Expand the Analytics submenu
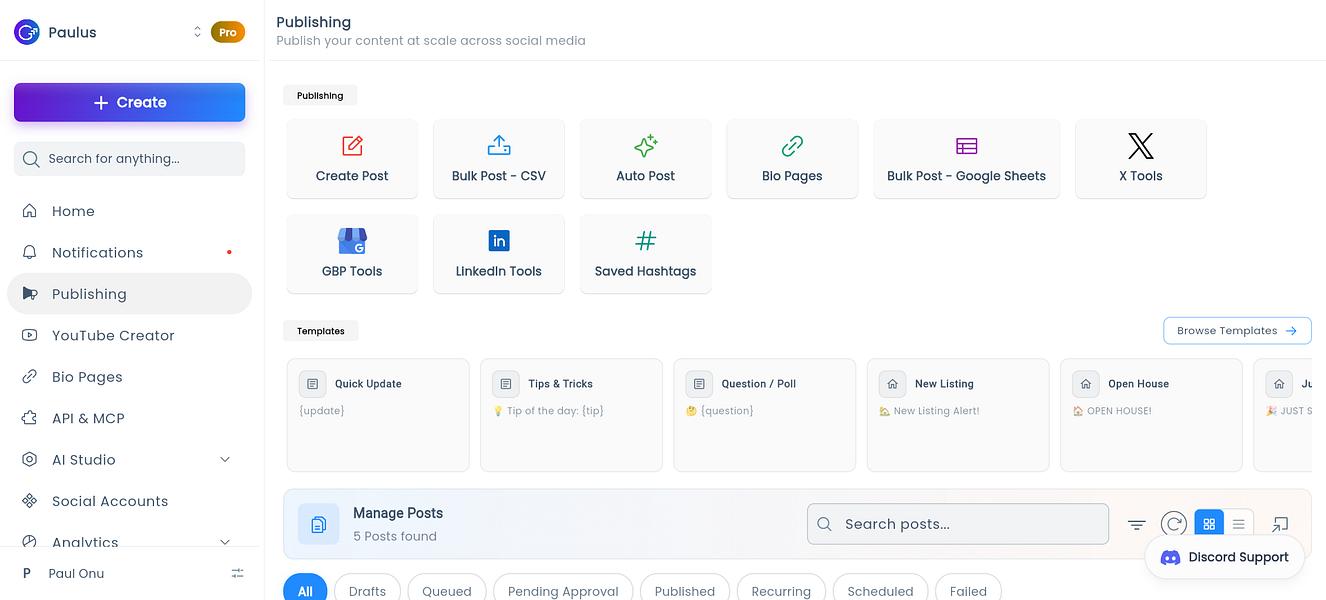 click(225, 542)
